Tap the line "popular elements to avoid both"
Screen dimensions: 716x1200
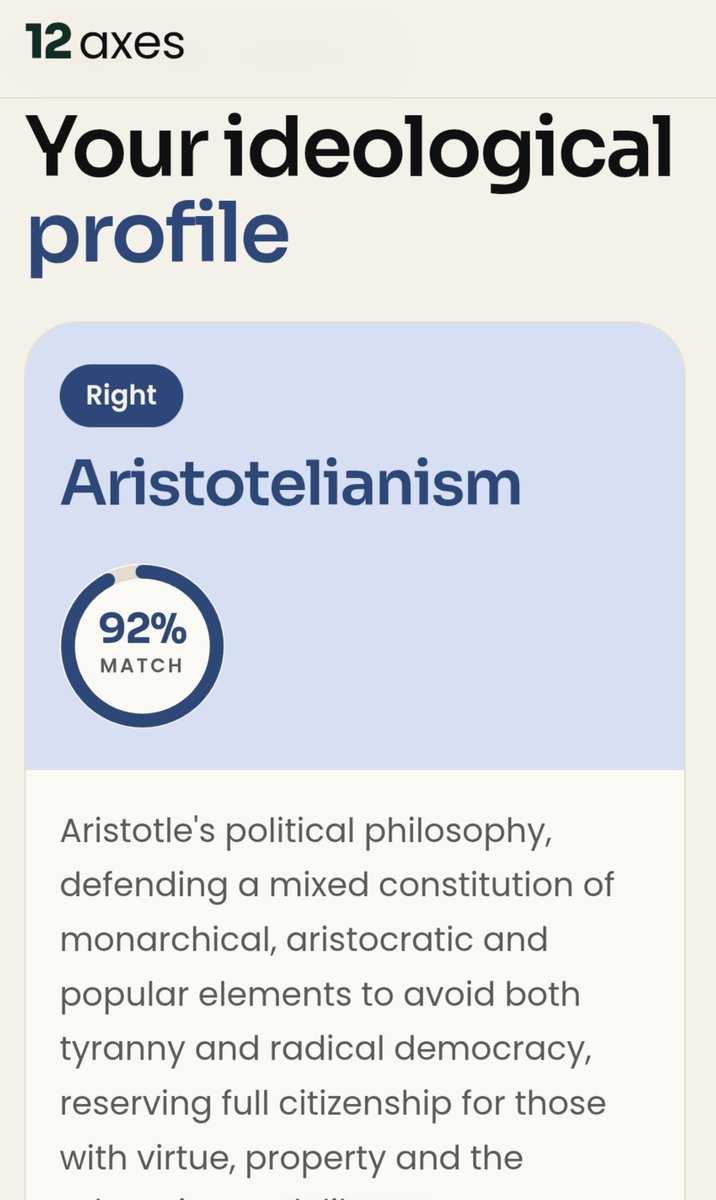[320, 995]
